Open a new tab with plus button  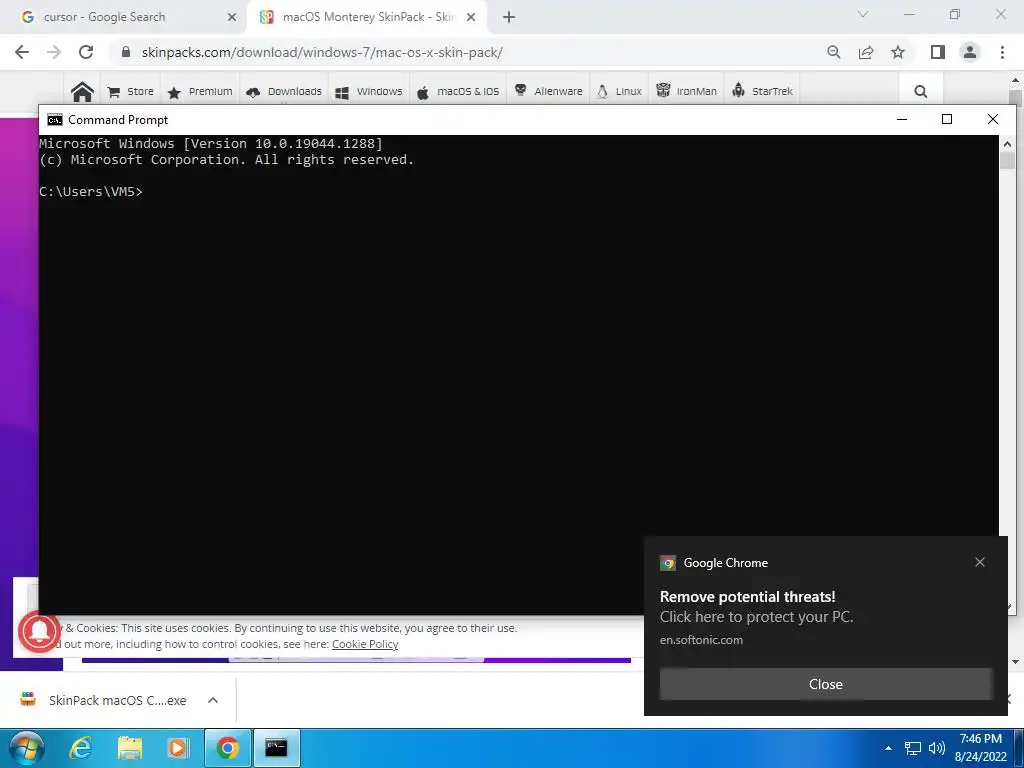point(509,18)
